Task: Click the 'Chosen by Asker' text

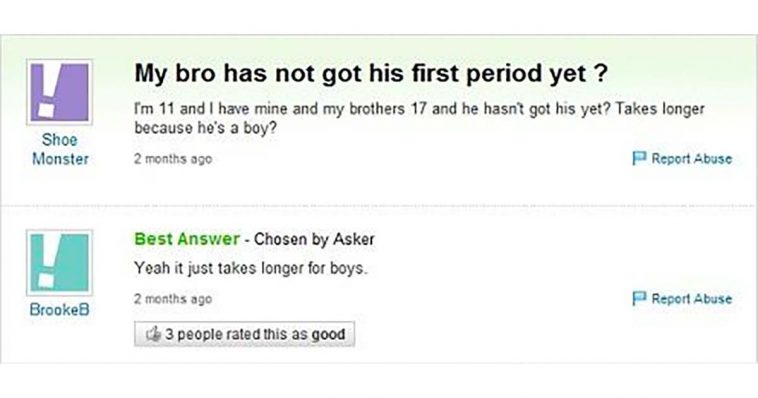Action: (314, 239)
